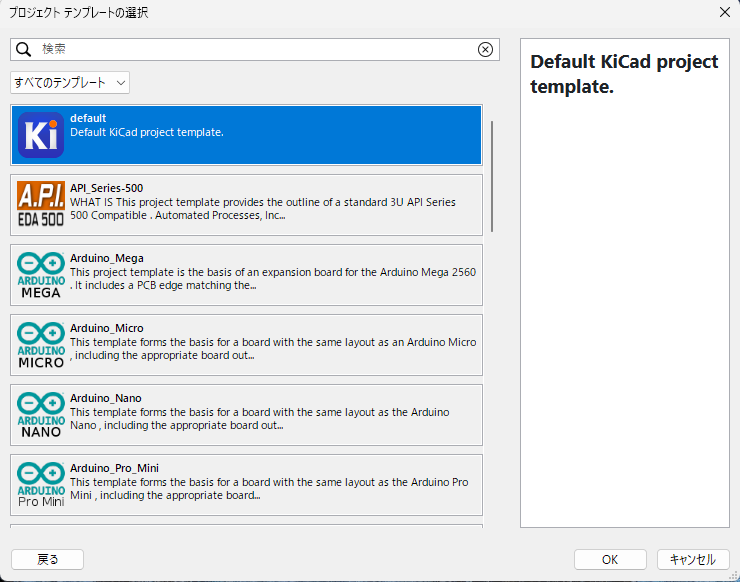This screenshot has height=582, width=740.
Task: Click the KiCad logo icon of default template
Action: point(41,135)
